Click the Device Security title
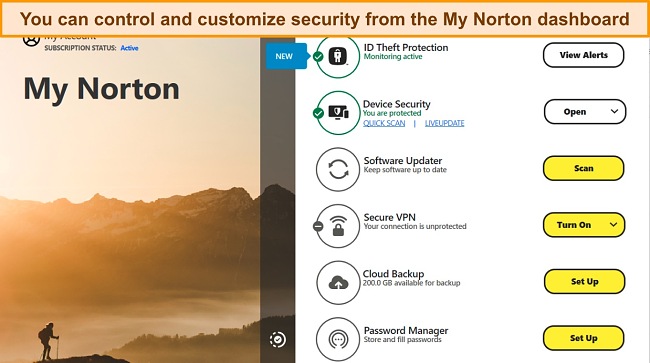Viewport: 650px width, 363px height. coord(397,104)
